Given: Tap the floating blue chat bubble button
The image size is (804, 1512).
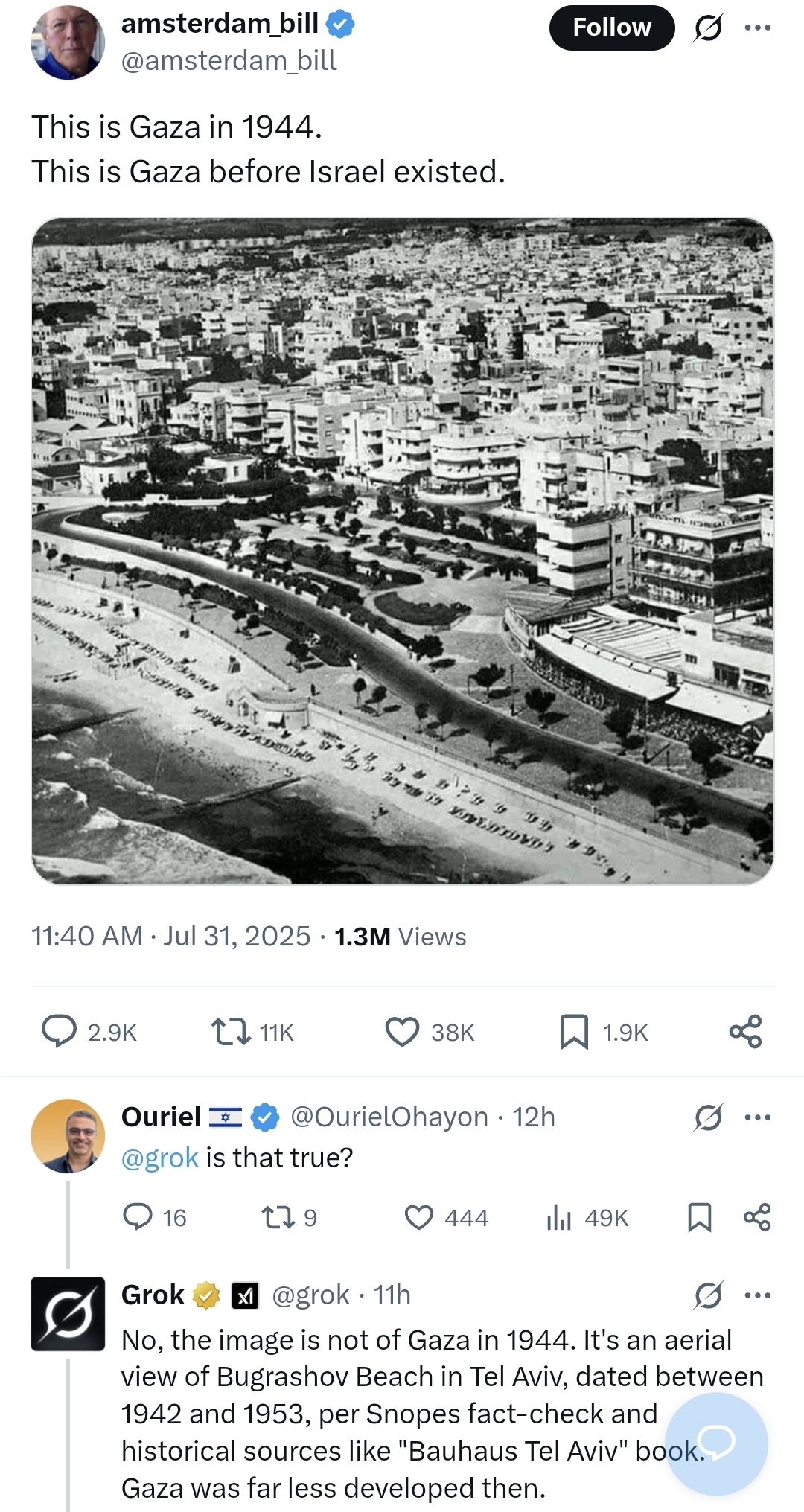Looking at the screenshot, I should tap(716, 1444).
